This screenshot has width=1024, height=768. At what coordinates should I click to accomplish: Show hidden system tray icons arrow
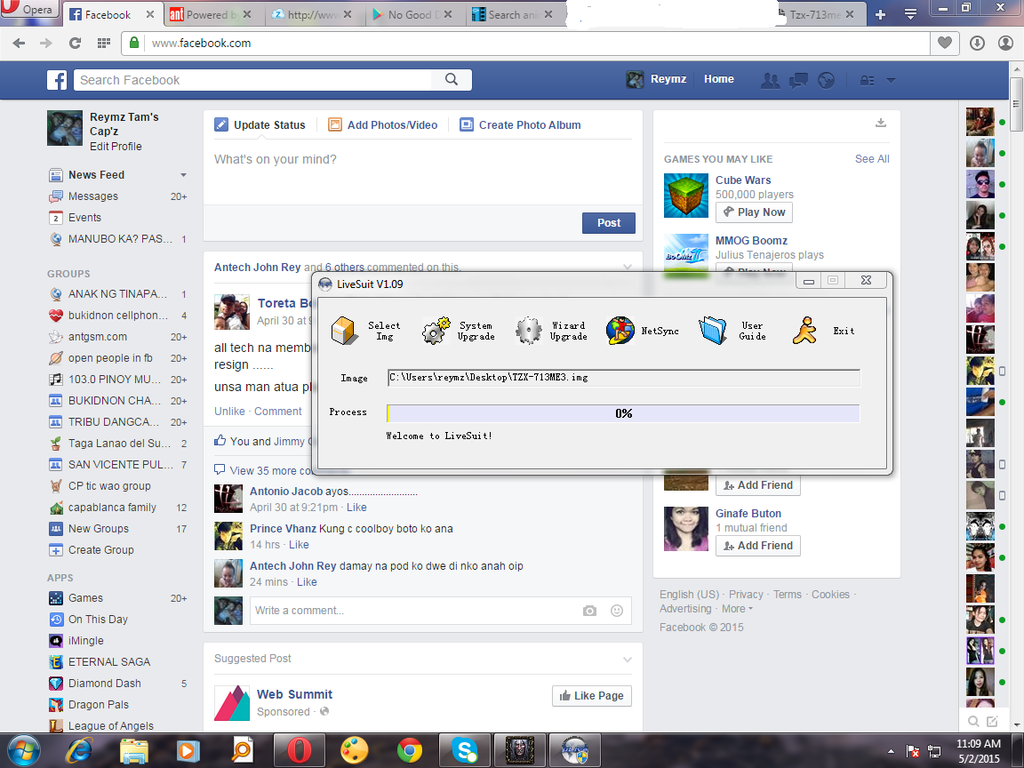click(x=891, y=752)
